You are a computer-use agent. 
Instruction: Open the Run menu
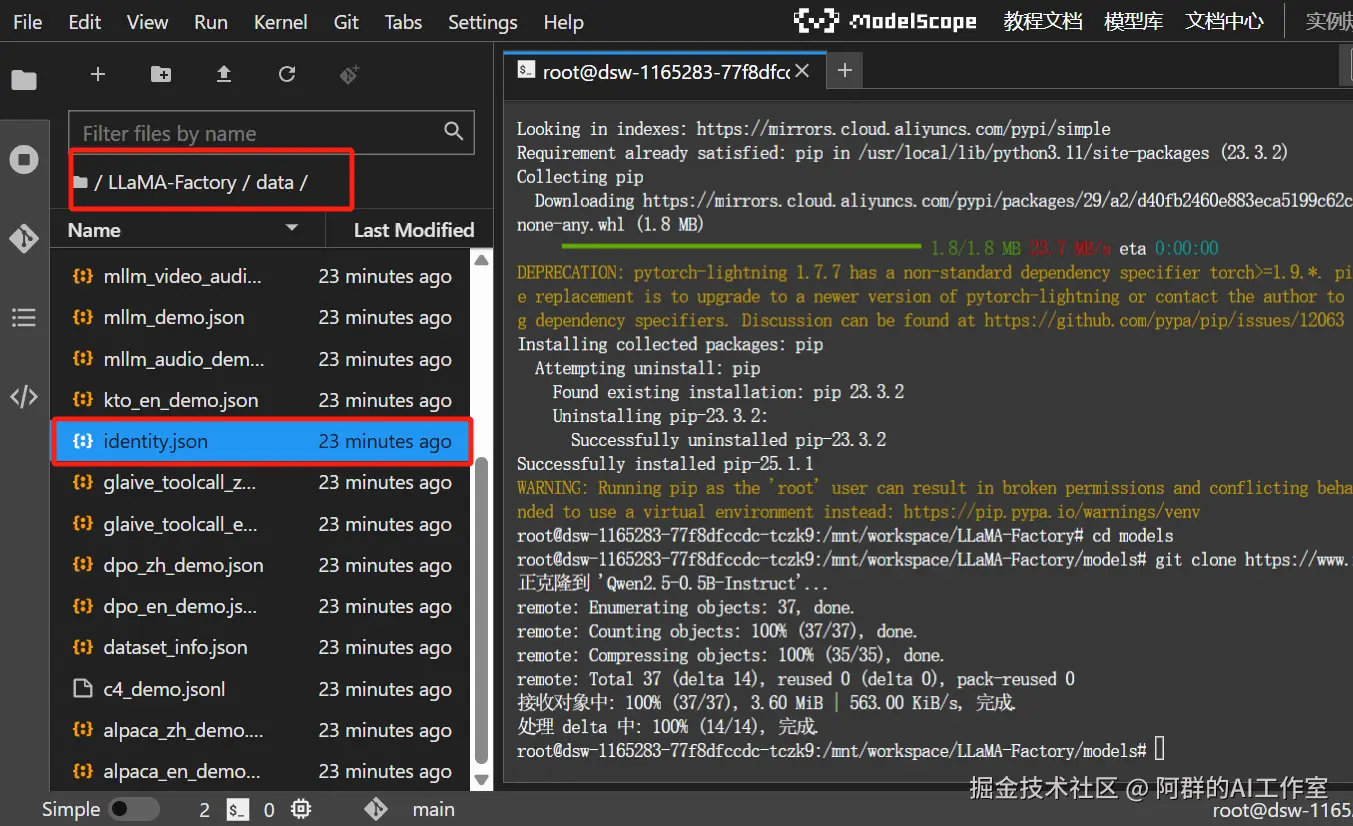[210, 22]
